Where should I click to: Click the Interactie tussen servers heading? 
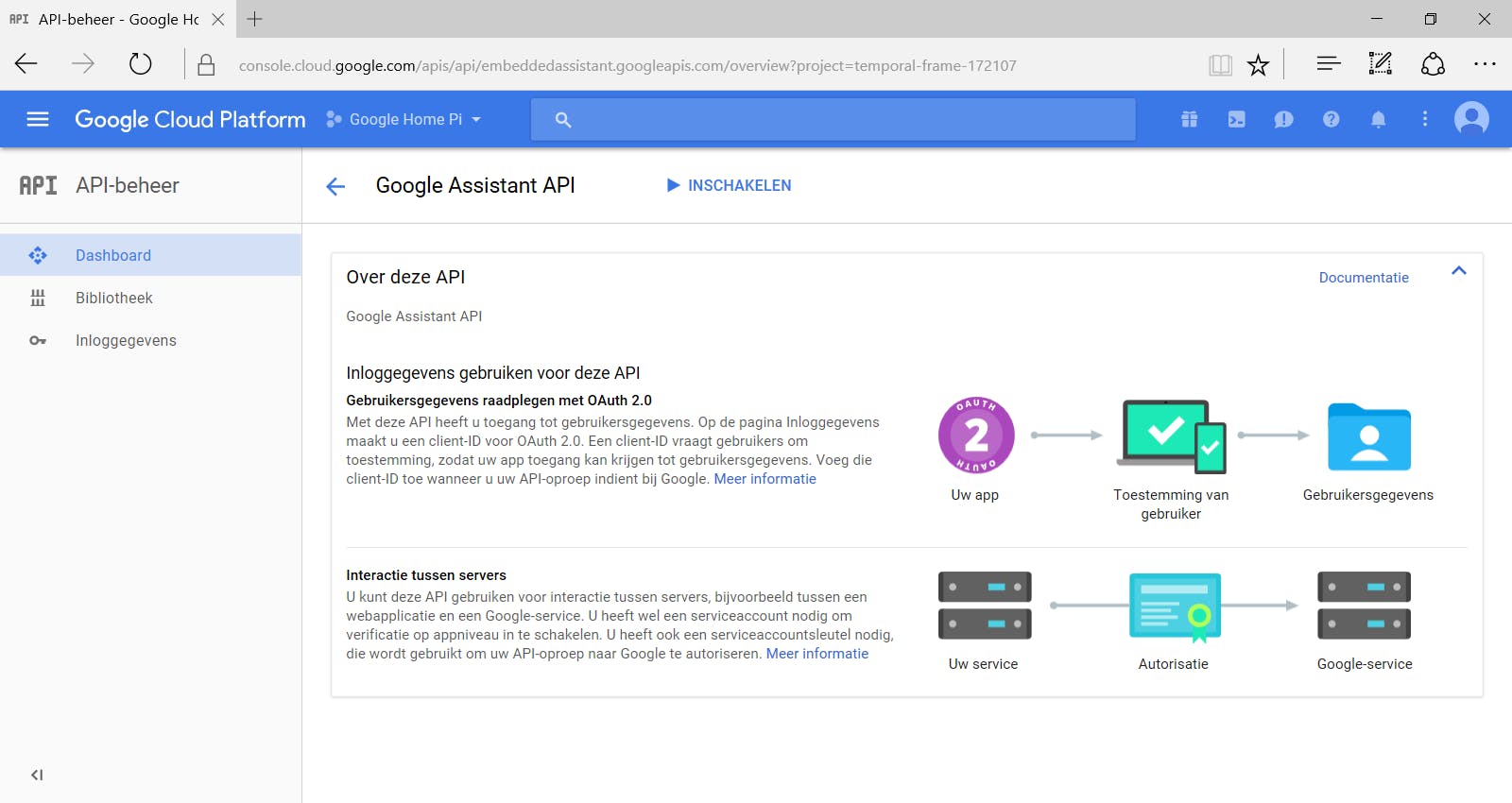click(x=426, y=575)
